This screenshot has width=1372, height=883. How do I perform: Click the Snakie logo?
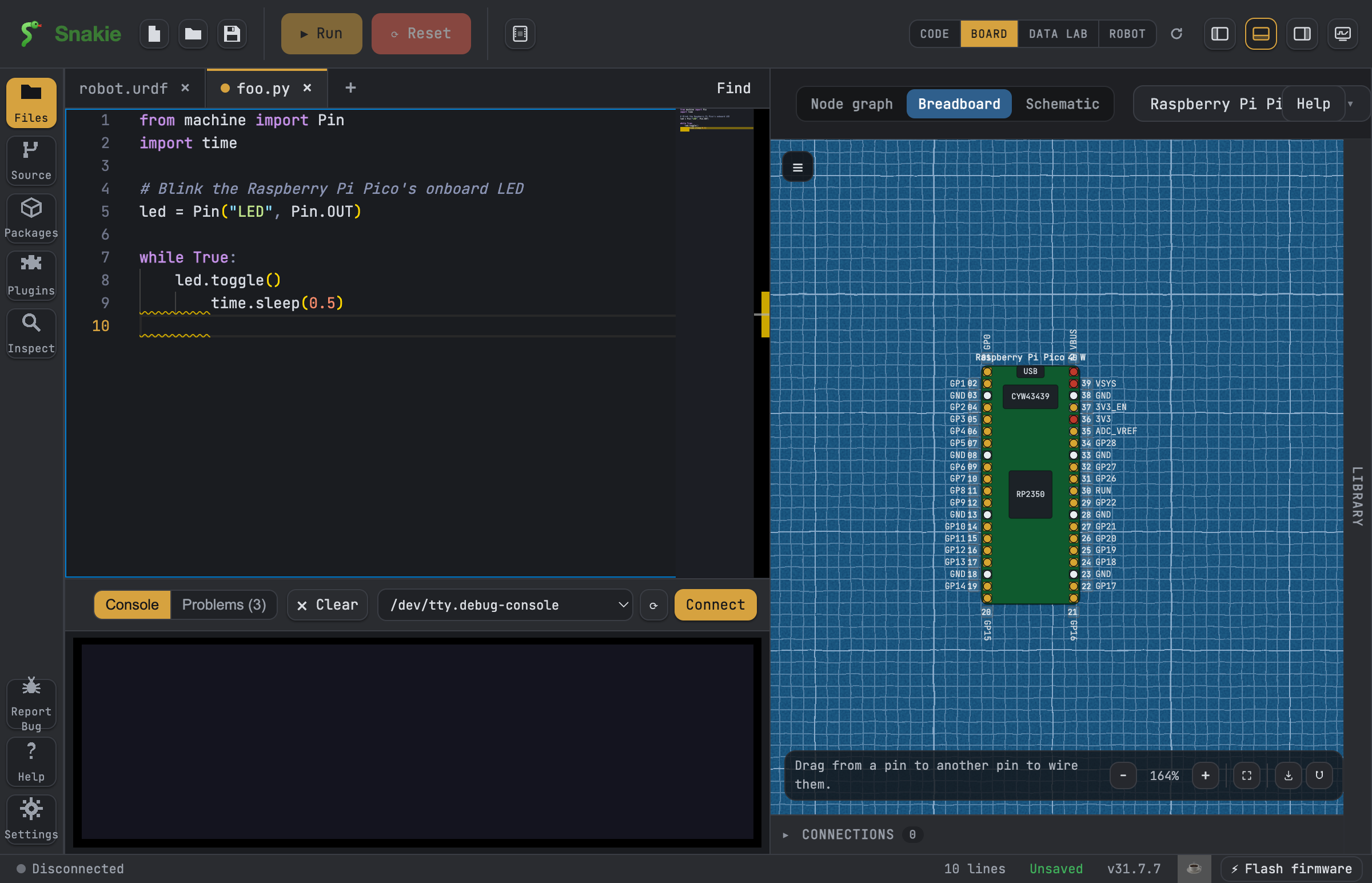(x=70, y=34)
